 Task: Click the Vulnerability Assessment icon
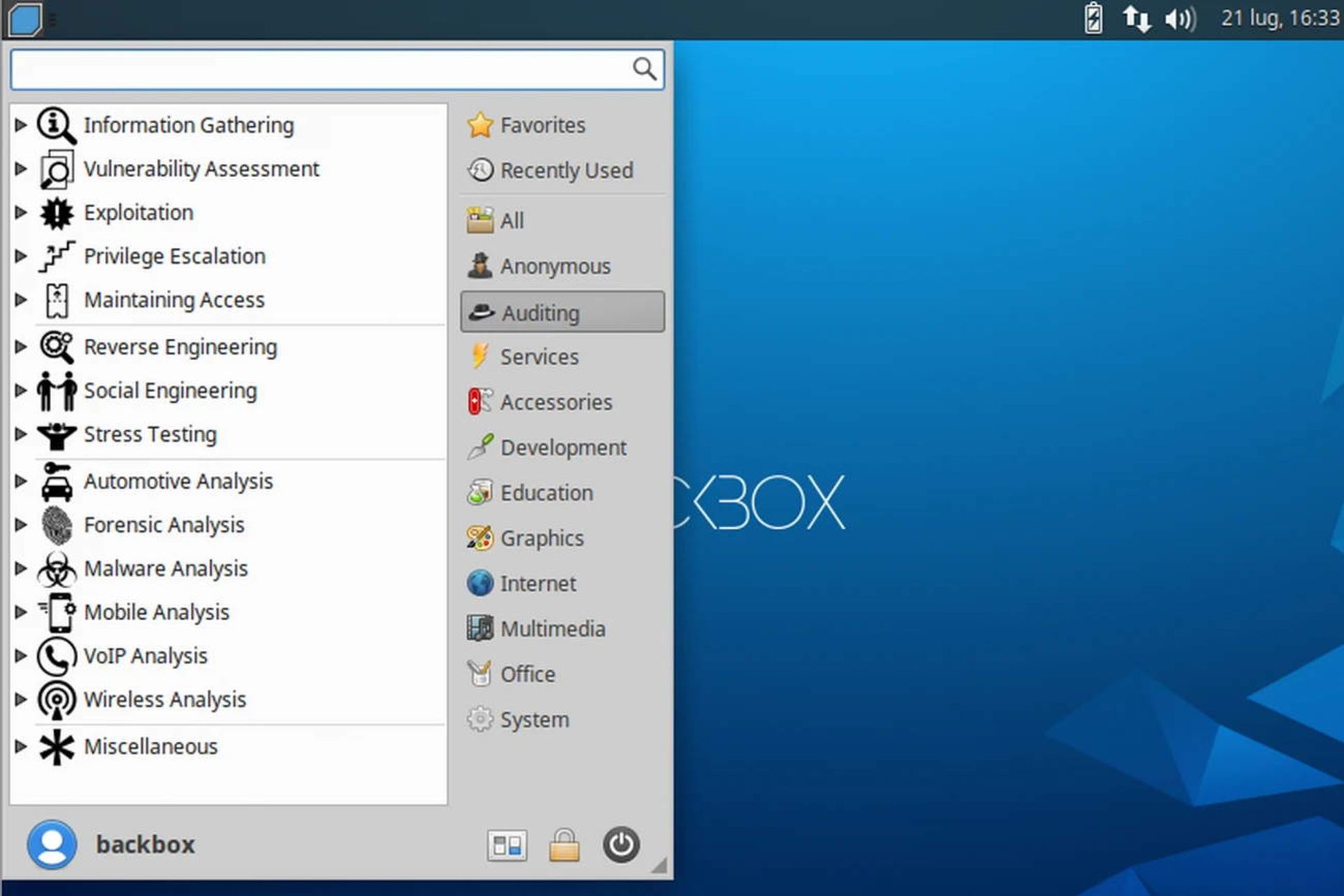coord(57,169)
